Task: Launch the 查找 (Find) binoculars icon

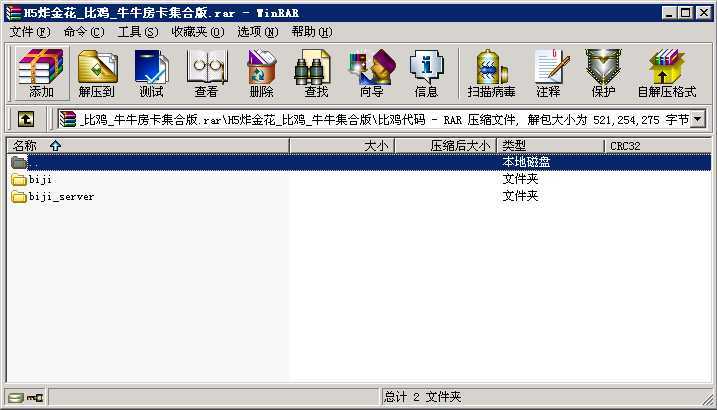Action: (x=316, y=73)
